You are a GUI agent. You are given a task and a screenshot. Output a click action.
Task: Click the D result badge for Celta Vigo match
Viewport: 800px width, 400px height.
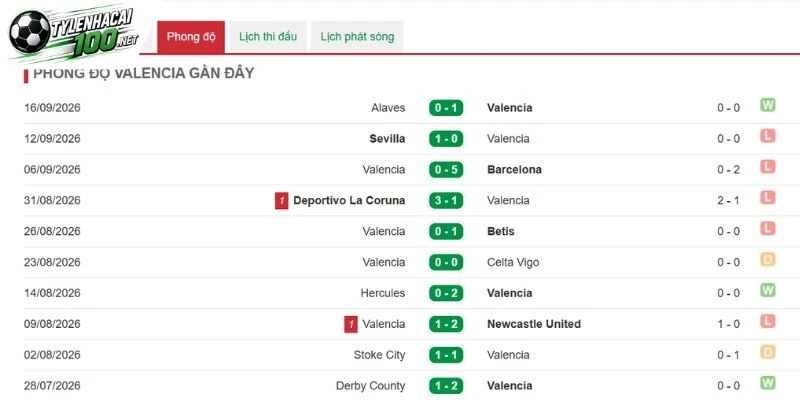[x=767, y=259]
